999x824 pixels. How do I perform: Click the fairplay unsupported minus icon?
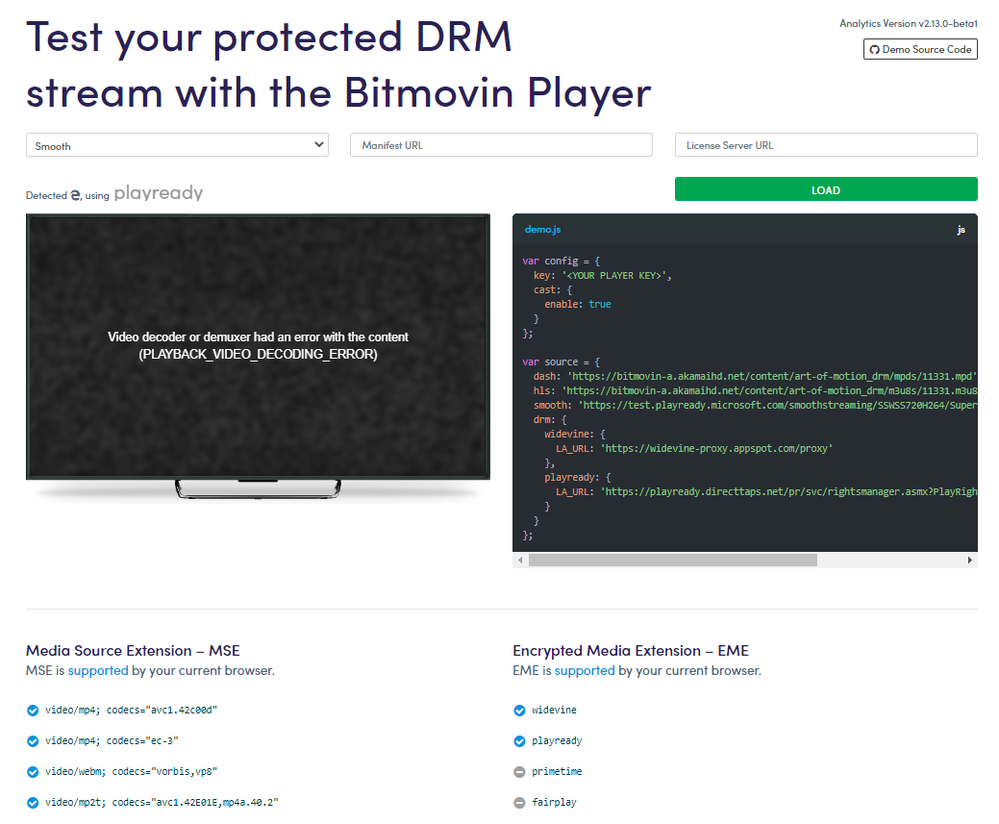(519, 803)
